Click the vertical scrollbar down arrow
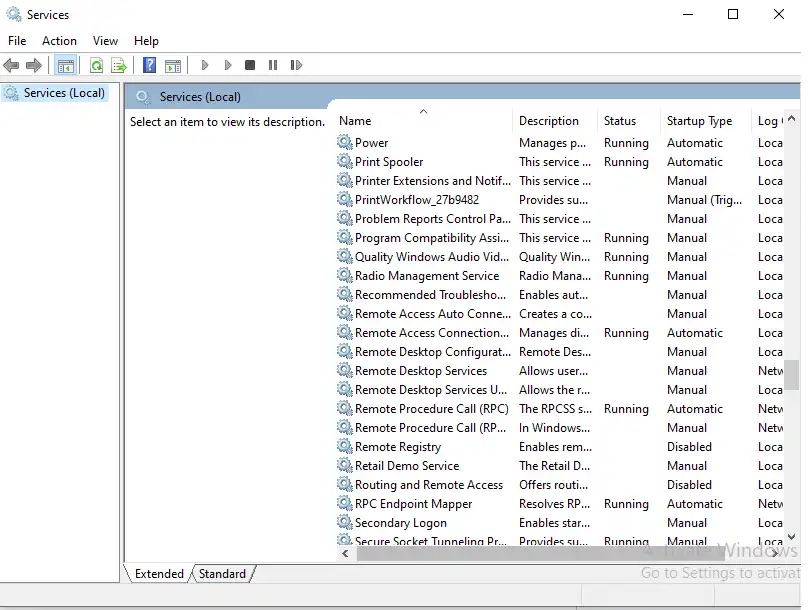The height and width of the screenshot is (610, 808). (x=792, y=536)
